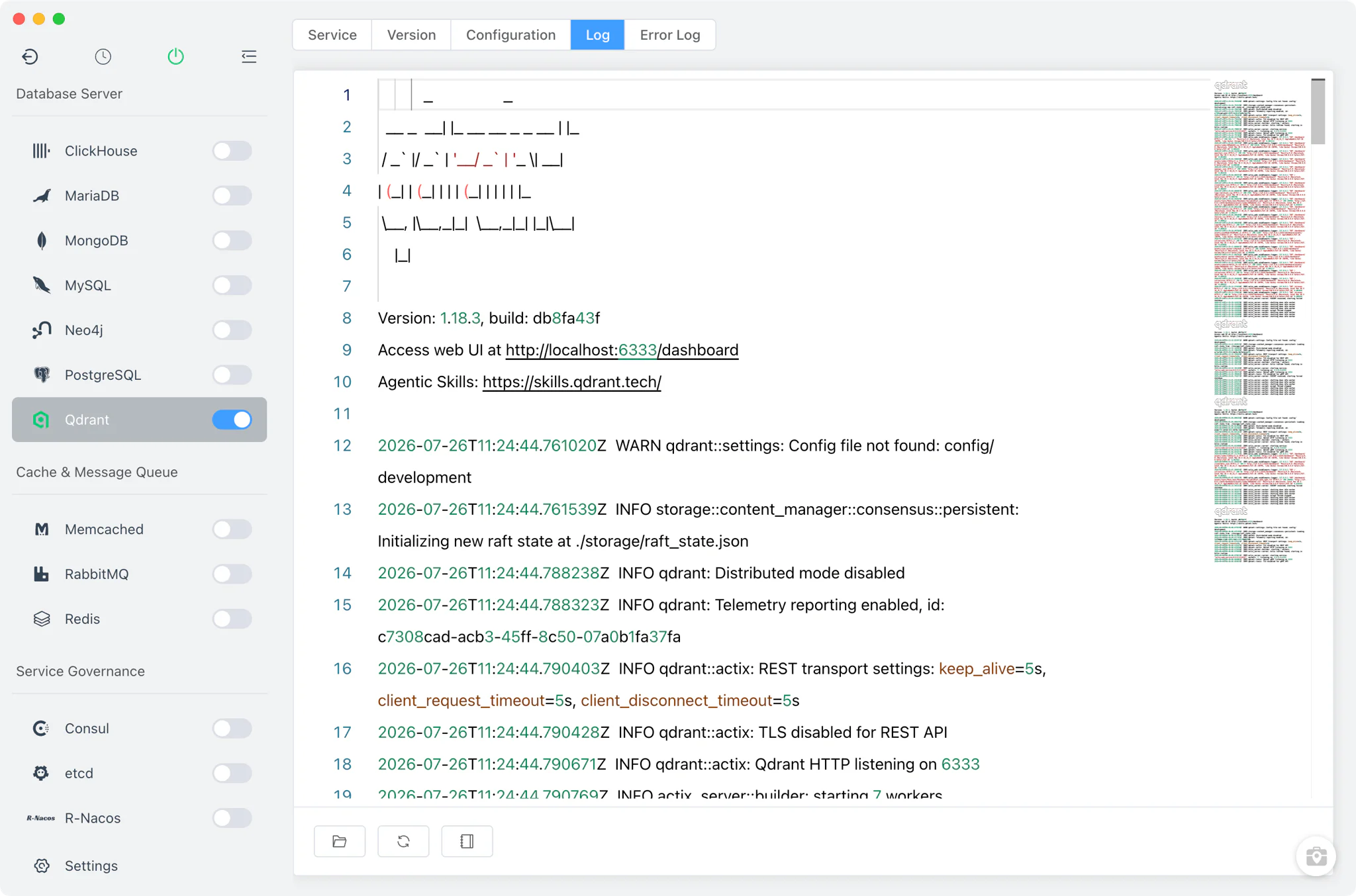Click the ClickHouse service icon
The width and height of the screenshot is (1356, 896).
[x=41, y=151]
